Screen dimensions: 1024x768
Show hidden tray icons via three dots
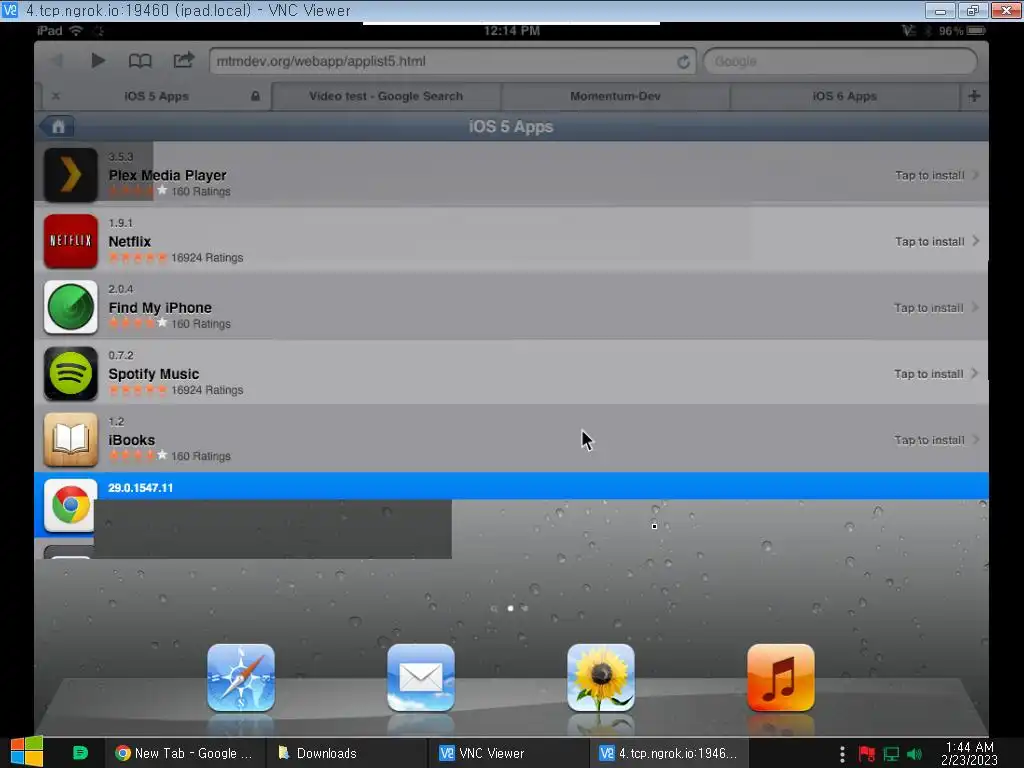pos(842,754)
